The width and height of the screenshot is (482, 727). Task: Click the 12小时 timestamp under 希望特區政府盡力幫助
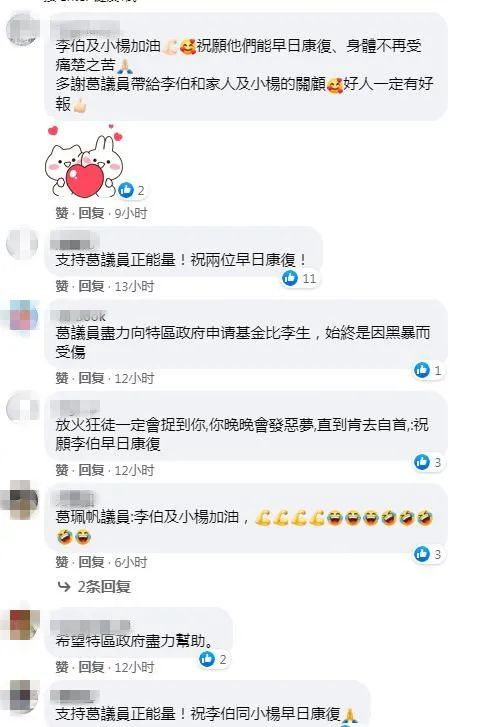(x=134, y=667)
